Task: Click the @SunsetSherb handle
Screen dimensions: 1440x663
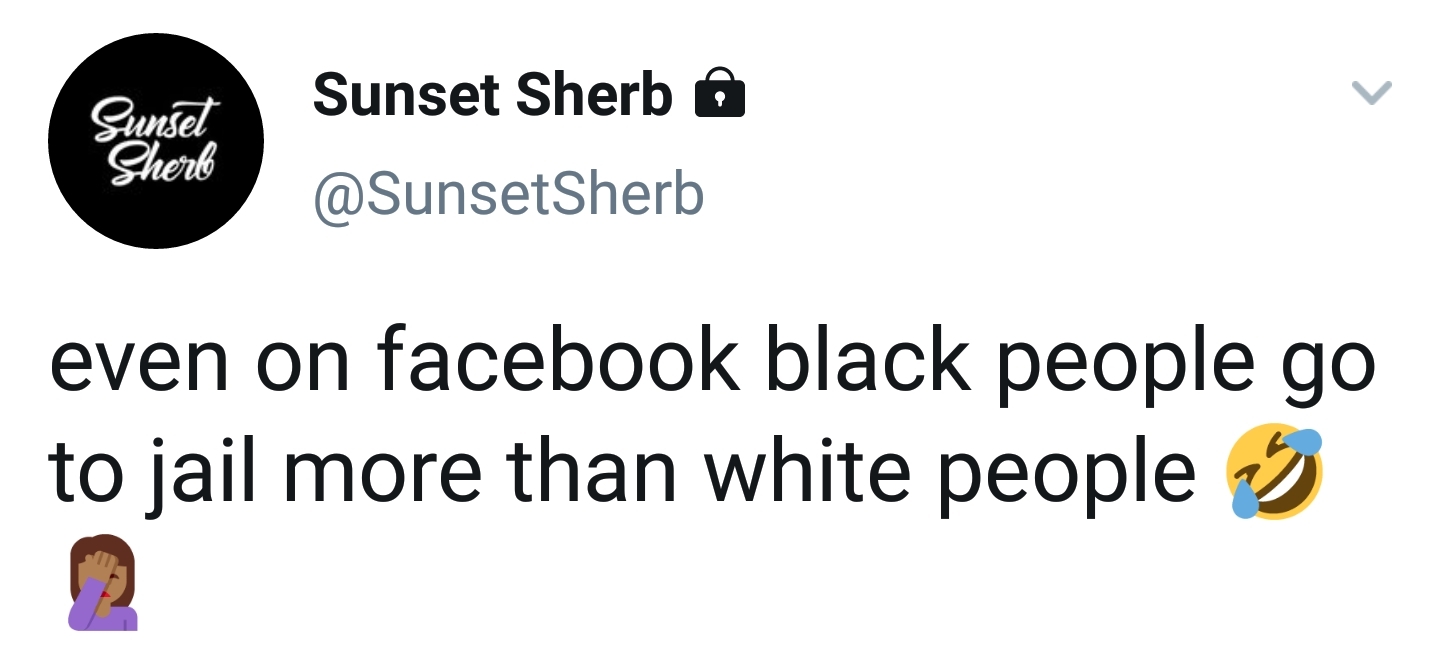Action: 508,195
